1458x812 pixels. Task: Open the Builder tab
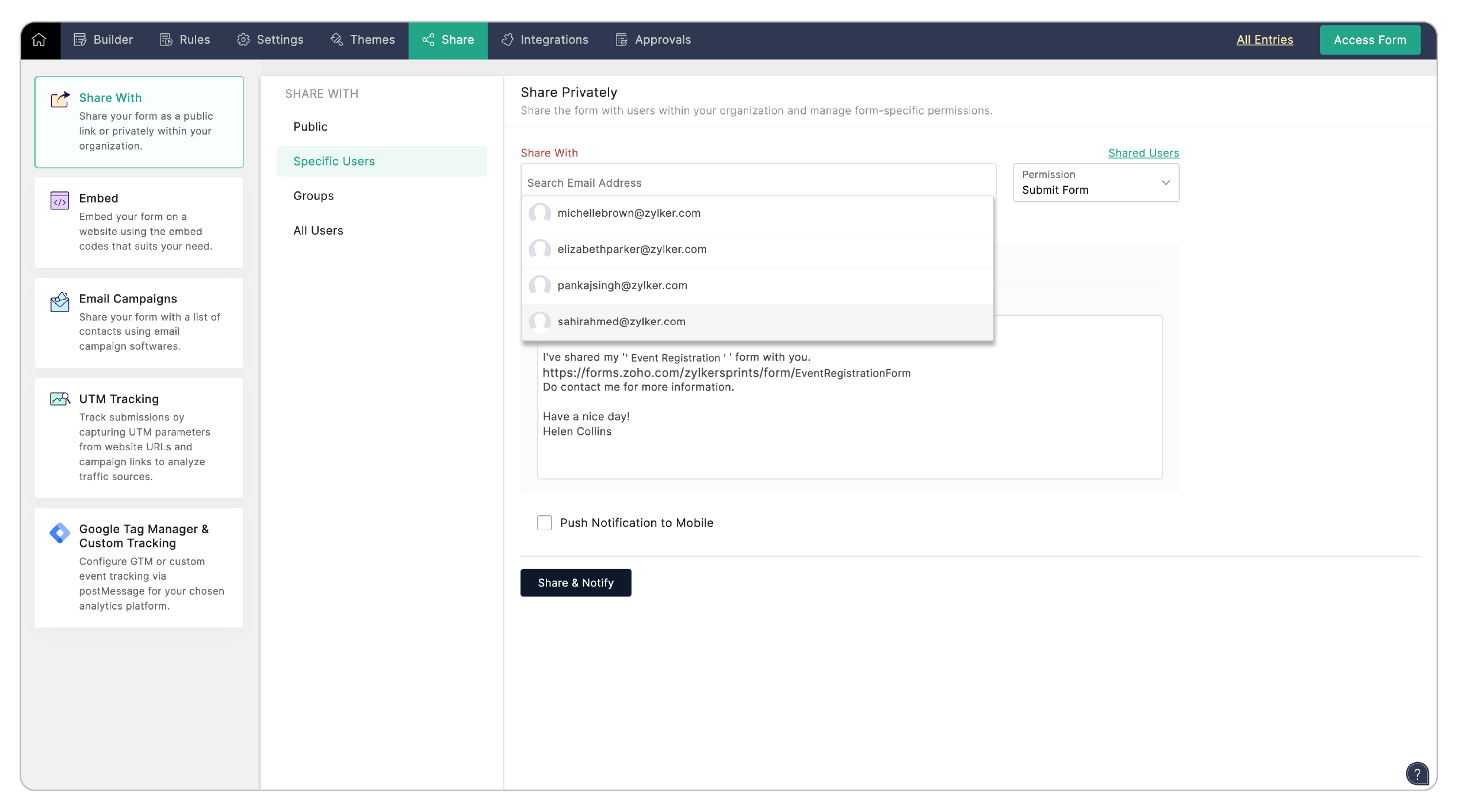104,40
